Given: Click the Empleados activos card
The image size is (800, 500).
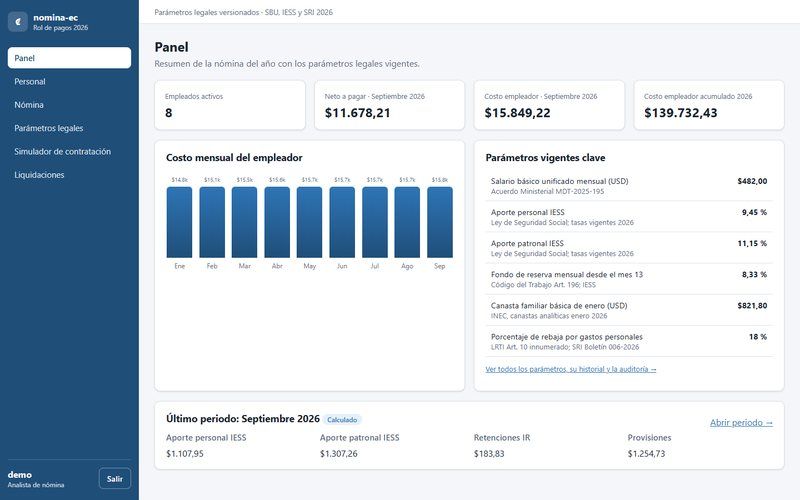Looking at the screenshot, I should (x=230, y=105).
